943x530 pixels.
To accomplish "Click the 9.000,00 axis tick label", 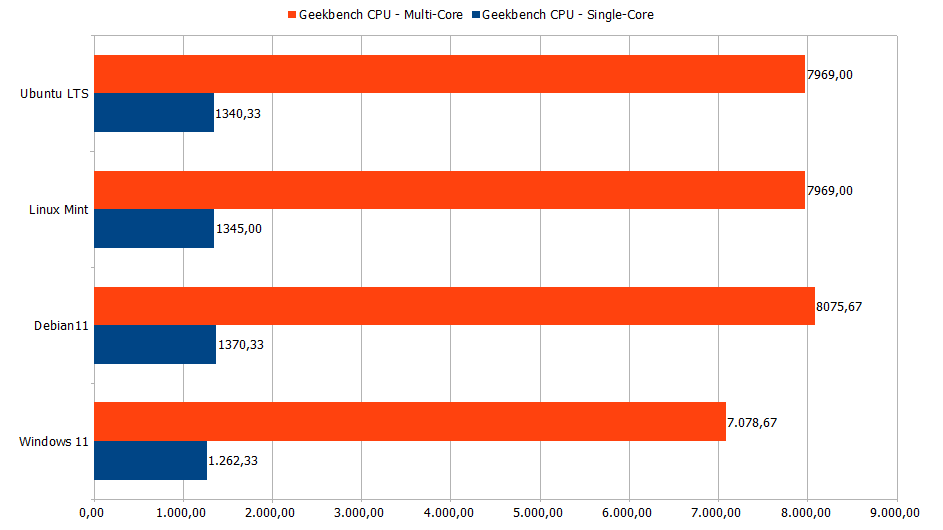I will 894,513.
